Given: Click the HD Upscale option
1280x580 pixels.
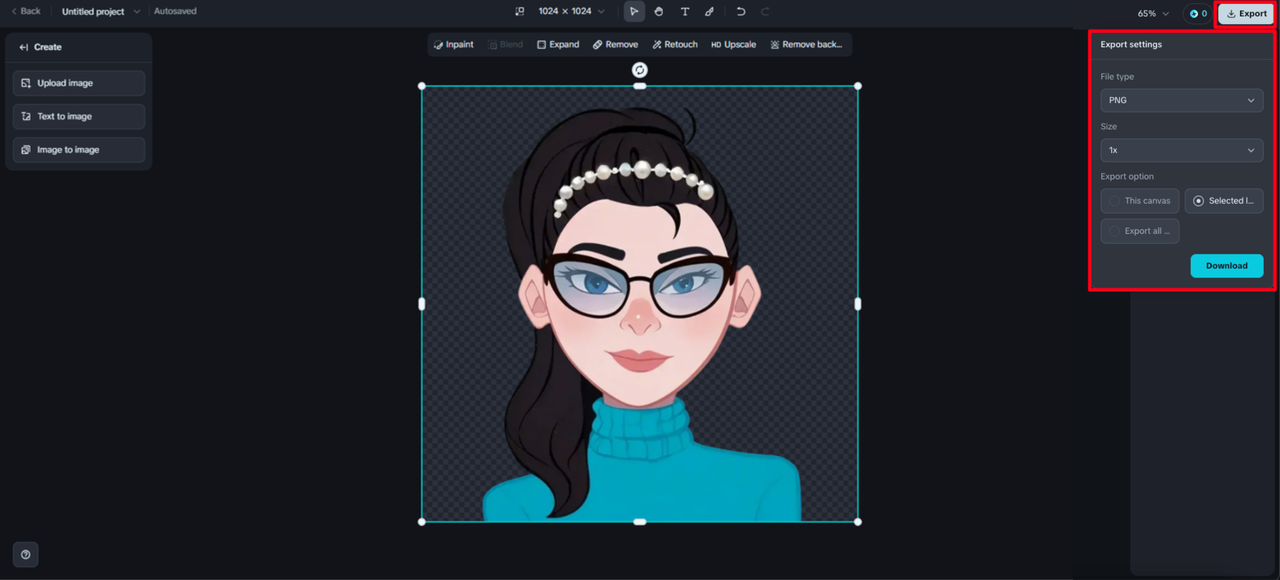Looking at the screenshot, I should 734,44.
